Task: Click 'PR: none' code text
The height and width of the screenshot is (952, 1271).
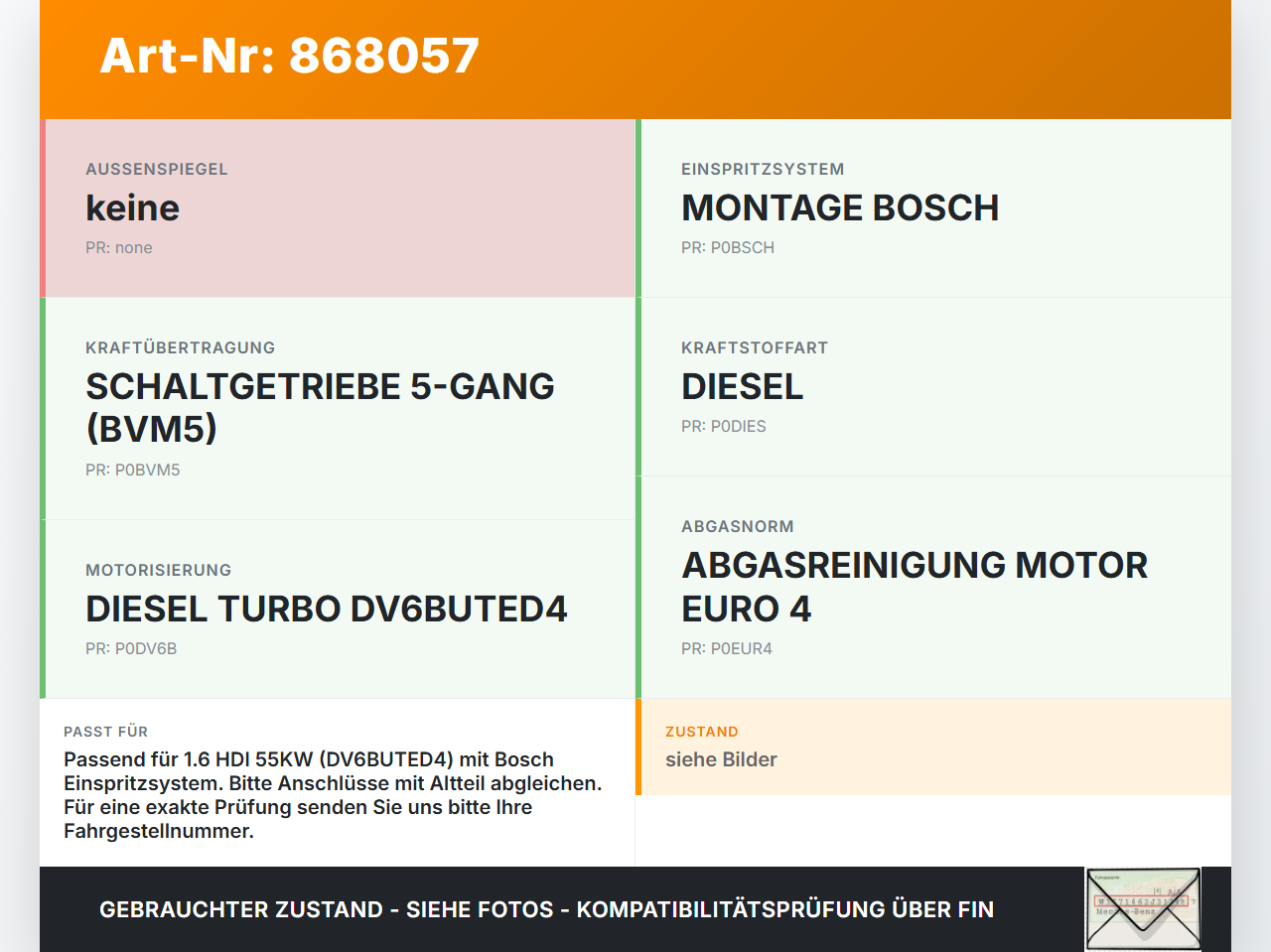Action: point(119,247)
